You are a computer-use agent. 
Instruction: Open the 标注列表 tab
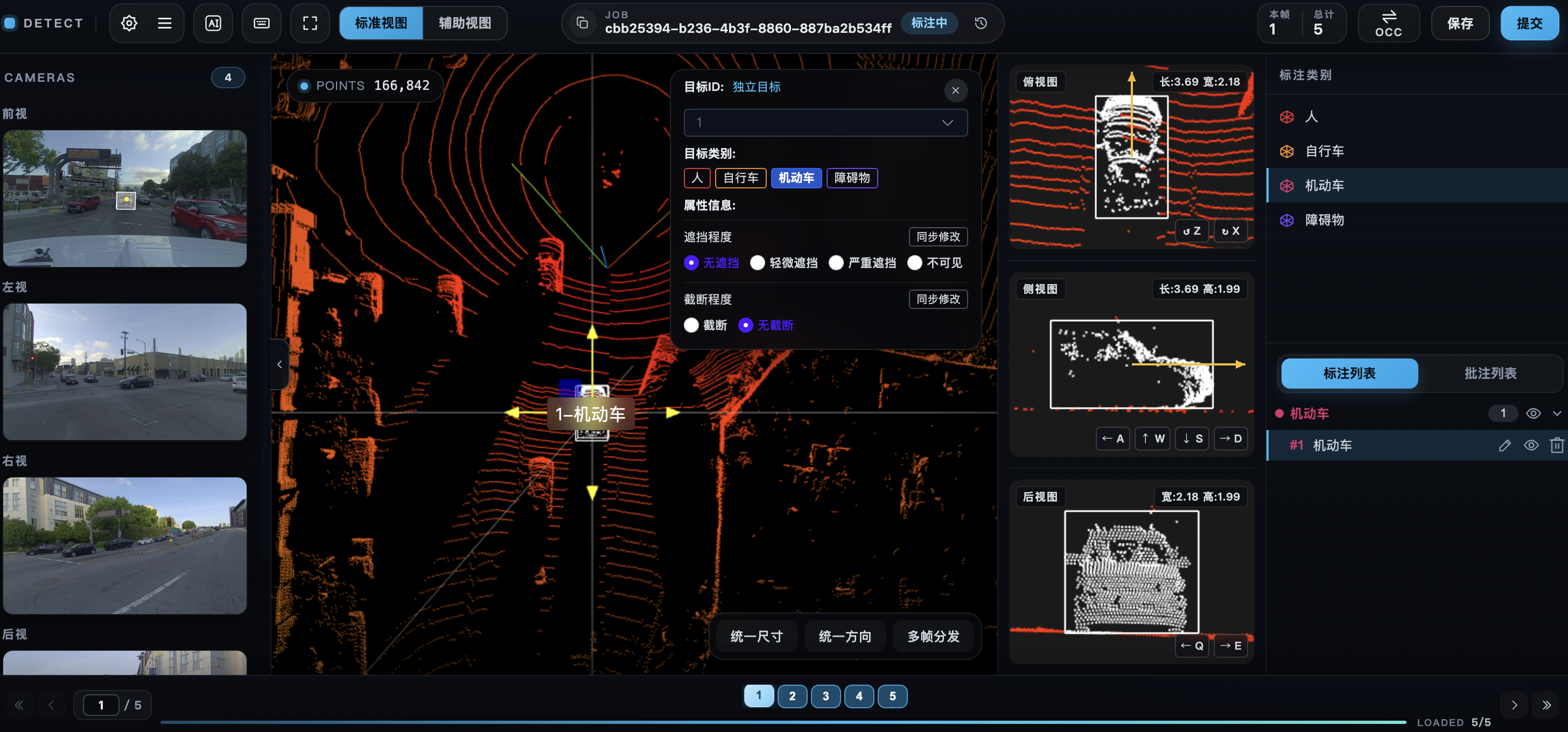[x=1349, y=374]
